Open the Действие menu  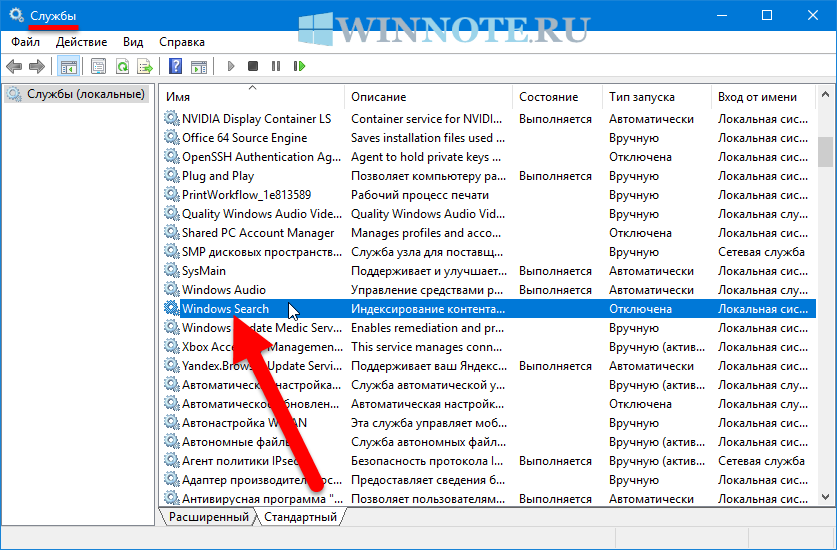82,42
